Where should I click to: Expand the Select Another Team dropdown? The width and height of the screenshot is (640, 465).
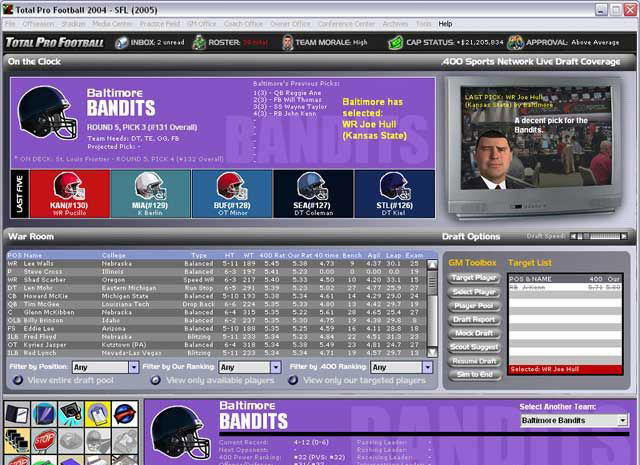pos(622,421)
